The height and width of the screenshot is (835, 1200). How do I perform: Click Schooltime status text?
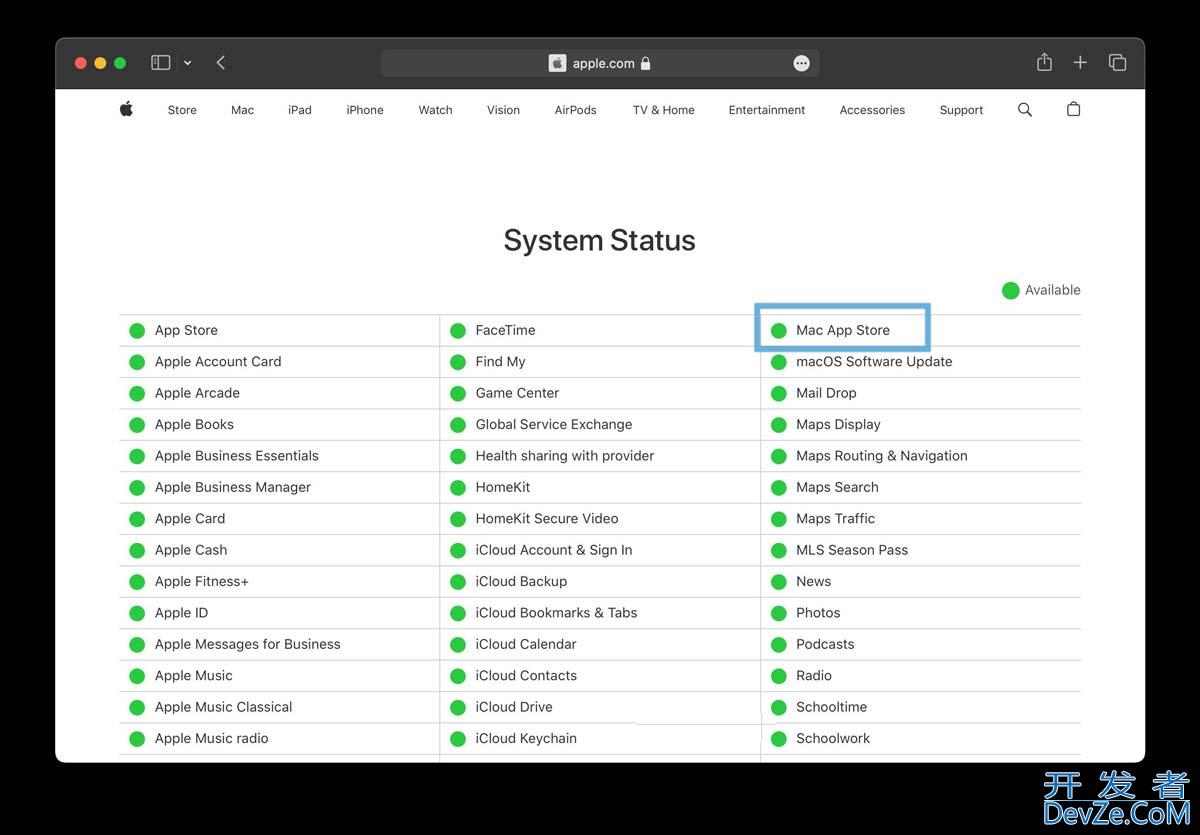[x=831, y=706]
